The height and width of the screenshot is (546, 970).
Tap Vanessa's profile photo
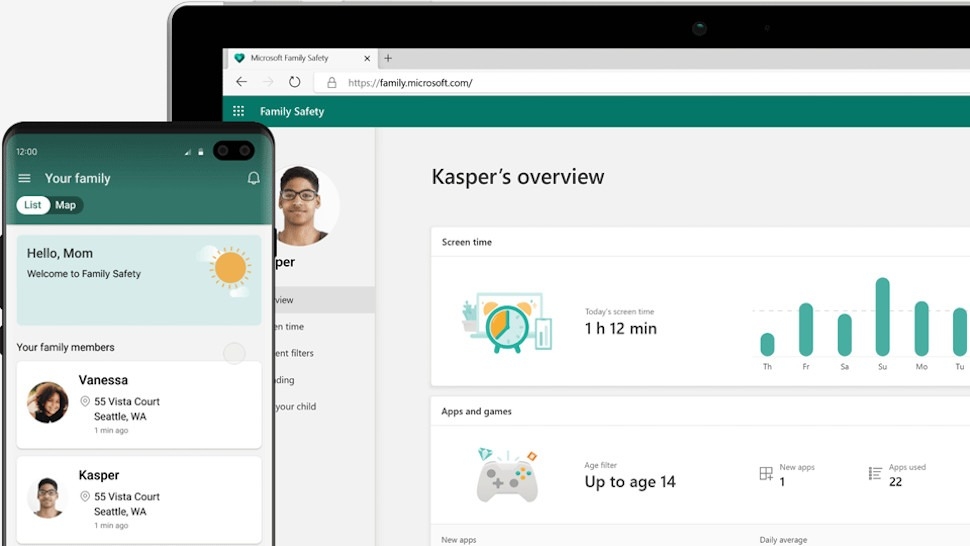tap(48, 402)
